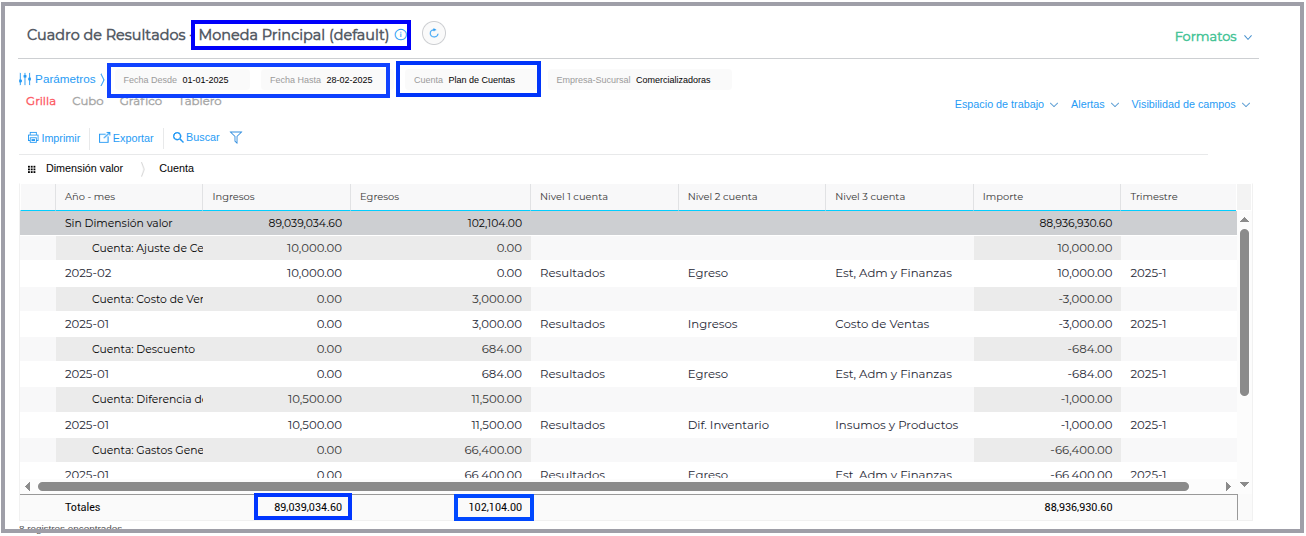Screen dimensions: 1306x536
Task: Select the Grilla tab
Action: click(41, 101)
